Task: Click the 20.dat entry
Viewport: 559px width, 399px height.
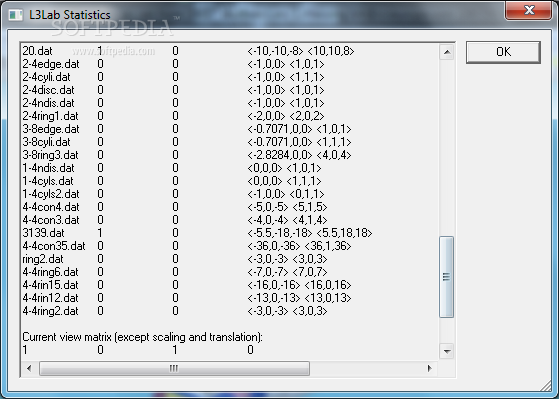Action: tap(37, 51)
